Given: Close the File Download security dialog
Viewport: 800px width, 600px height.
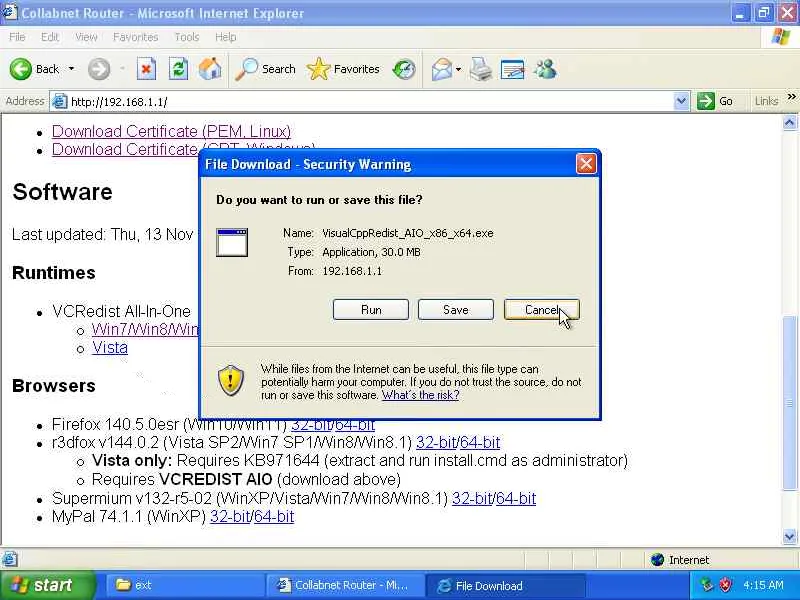Looking at the screenshot, I should (x=586, y=164).
